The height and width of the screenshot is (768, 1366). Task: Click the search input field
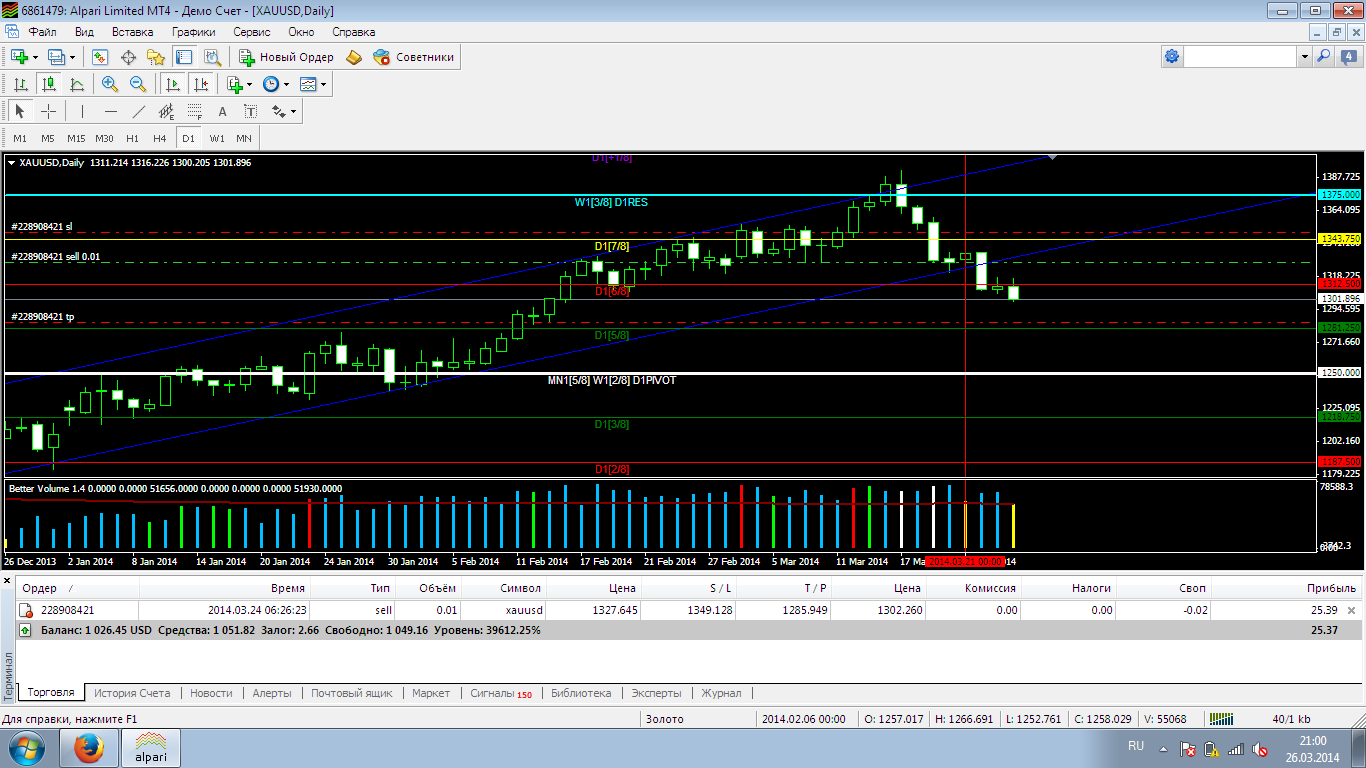[x=1241, y=57]
